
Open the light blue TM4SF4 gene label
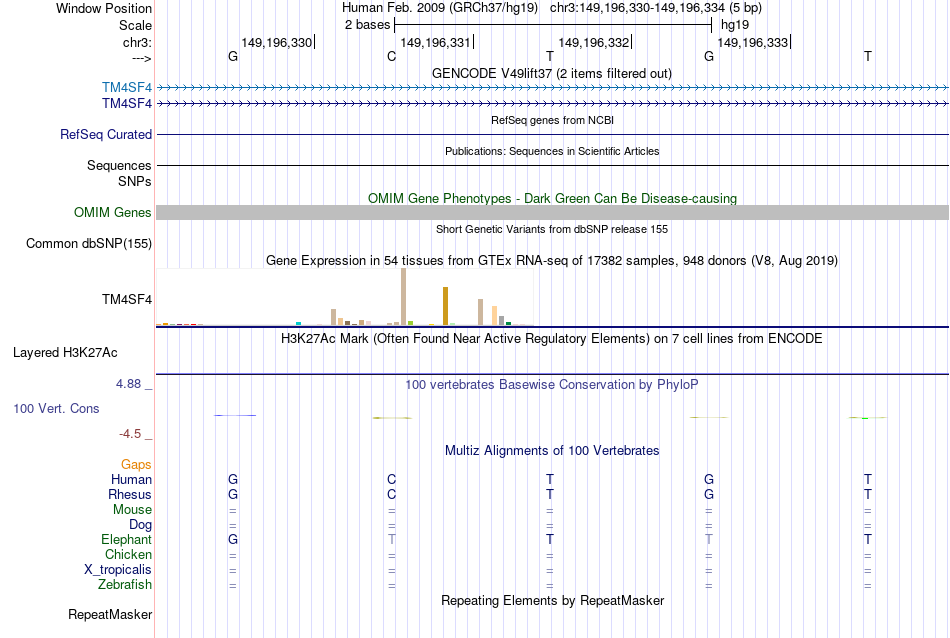[127, 88]
